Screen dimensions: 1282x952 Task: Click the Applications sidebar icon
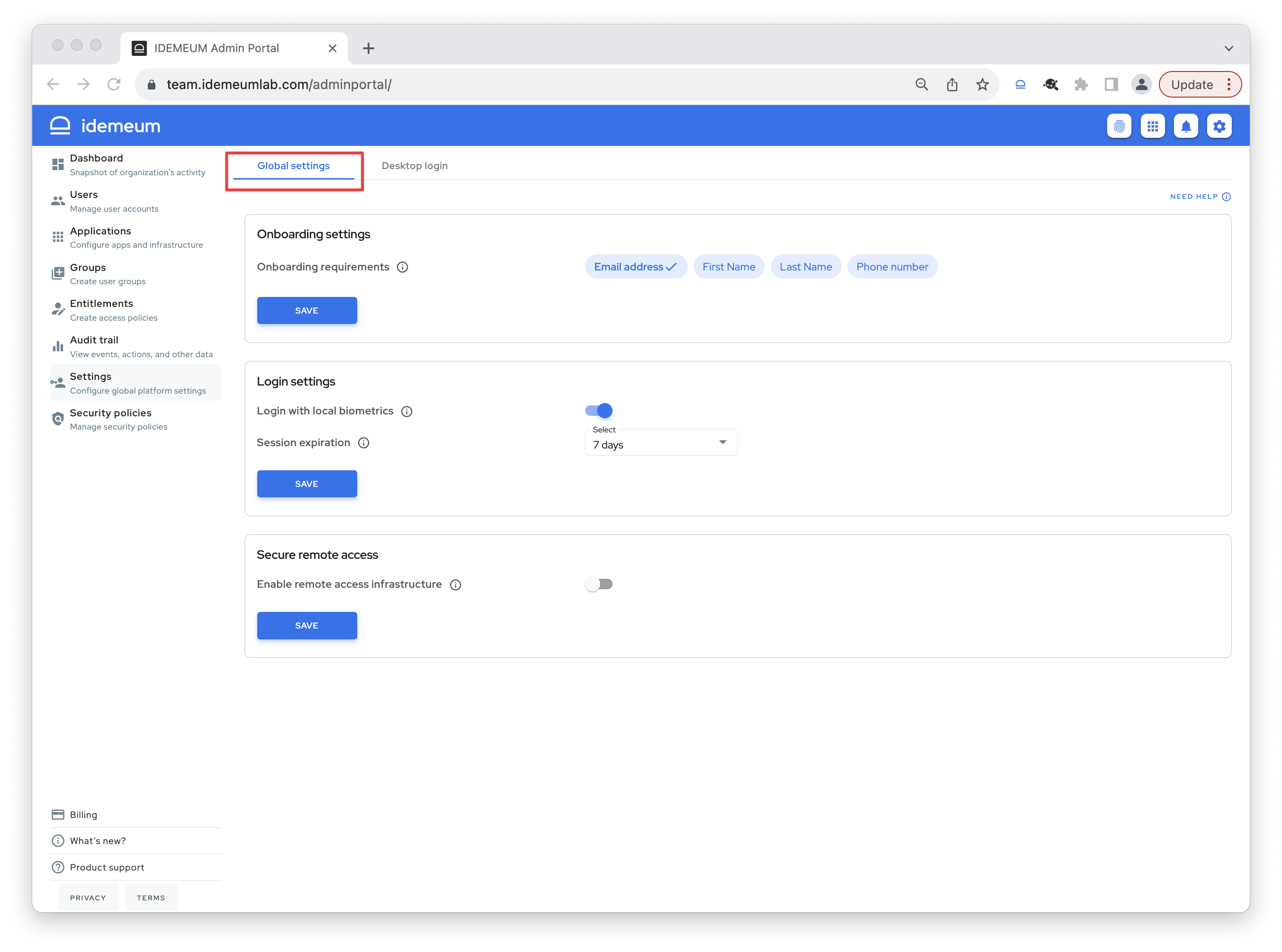(x=58, y=237)
